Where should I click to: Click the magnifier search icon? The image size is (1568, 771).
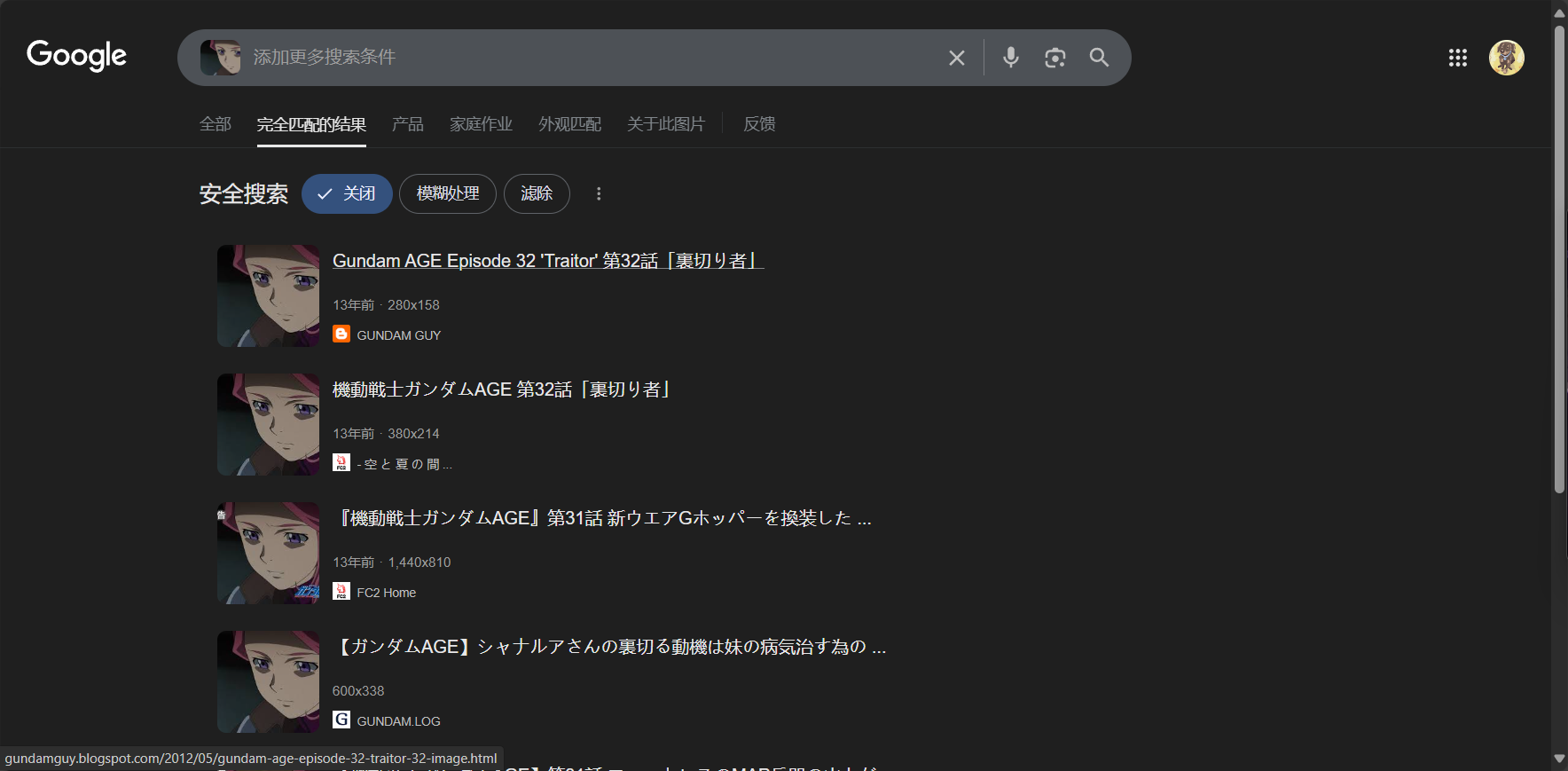1099,58
